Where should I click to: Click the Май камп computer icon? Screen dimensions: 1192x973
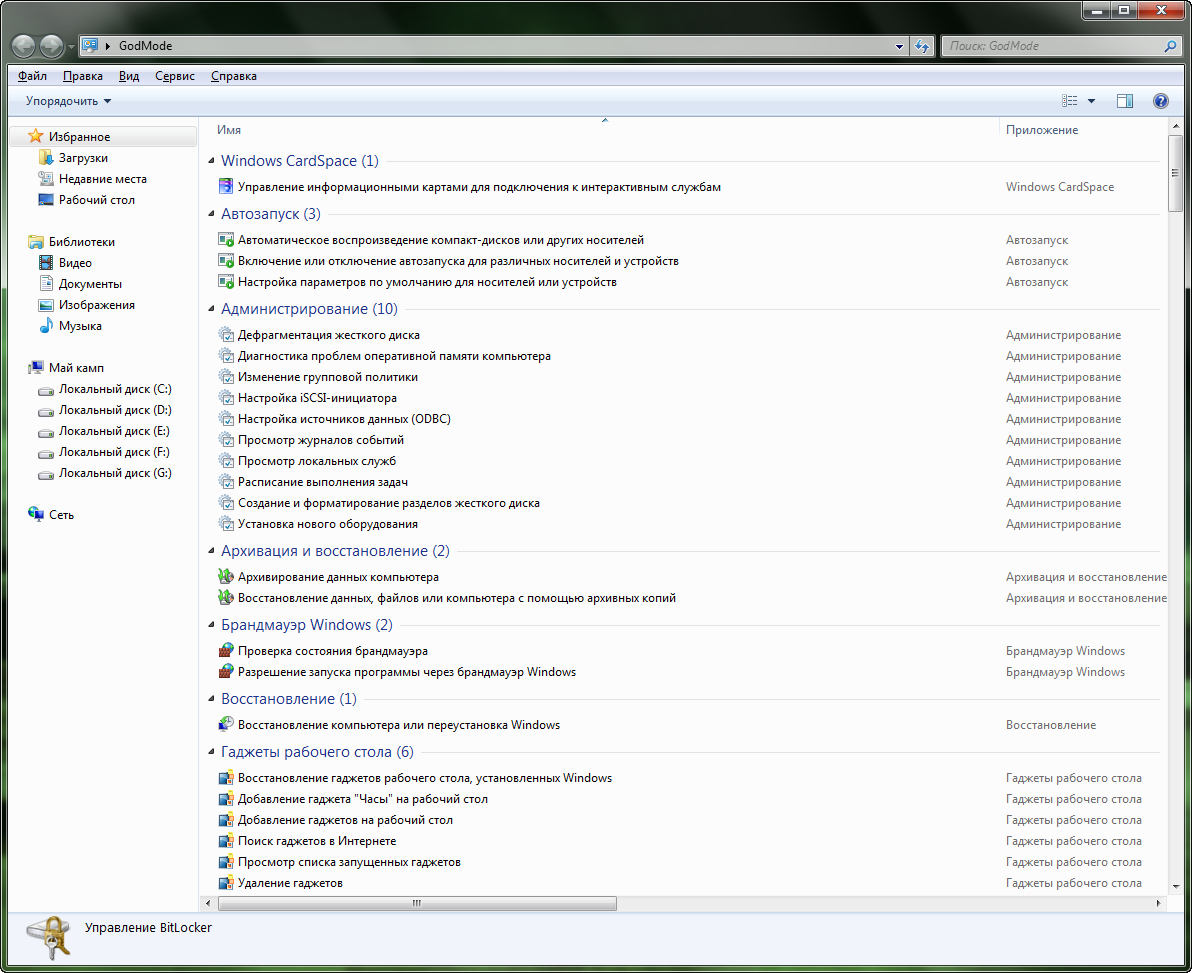[x=36, y=368]
